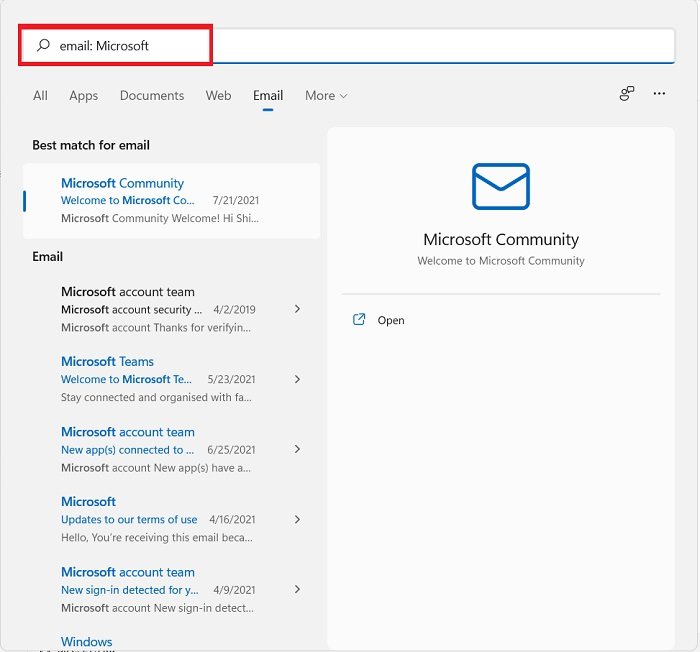Viewport: 700px width, 652px height.
Task: Click the large envelope mail icon
Action: click(x=501, y=186)
